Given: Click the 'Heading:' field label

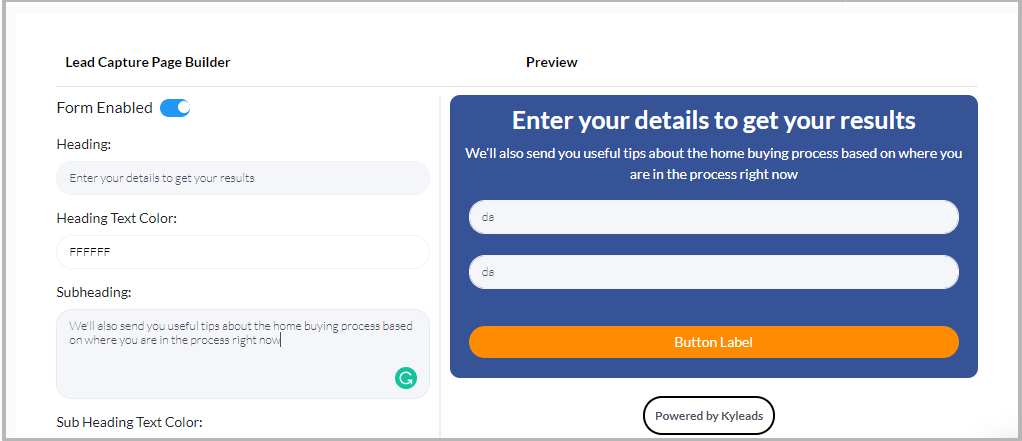Looking at the screenshot, I should coord(84,144).
